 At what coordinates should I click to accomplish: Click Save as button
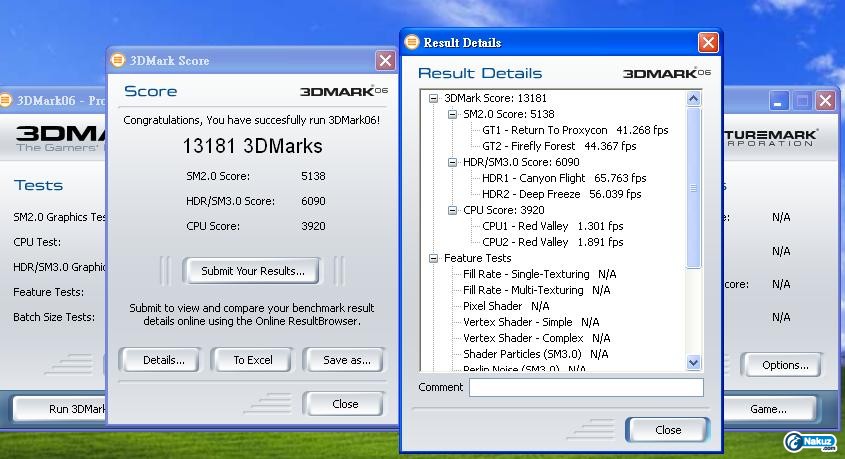coord(346,360)
